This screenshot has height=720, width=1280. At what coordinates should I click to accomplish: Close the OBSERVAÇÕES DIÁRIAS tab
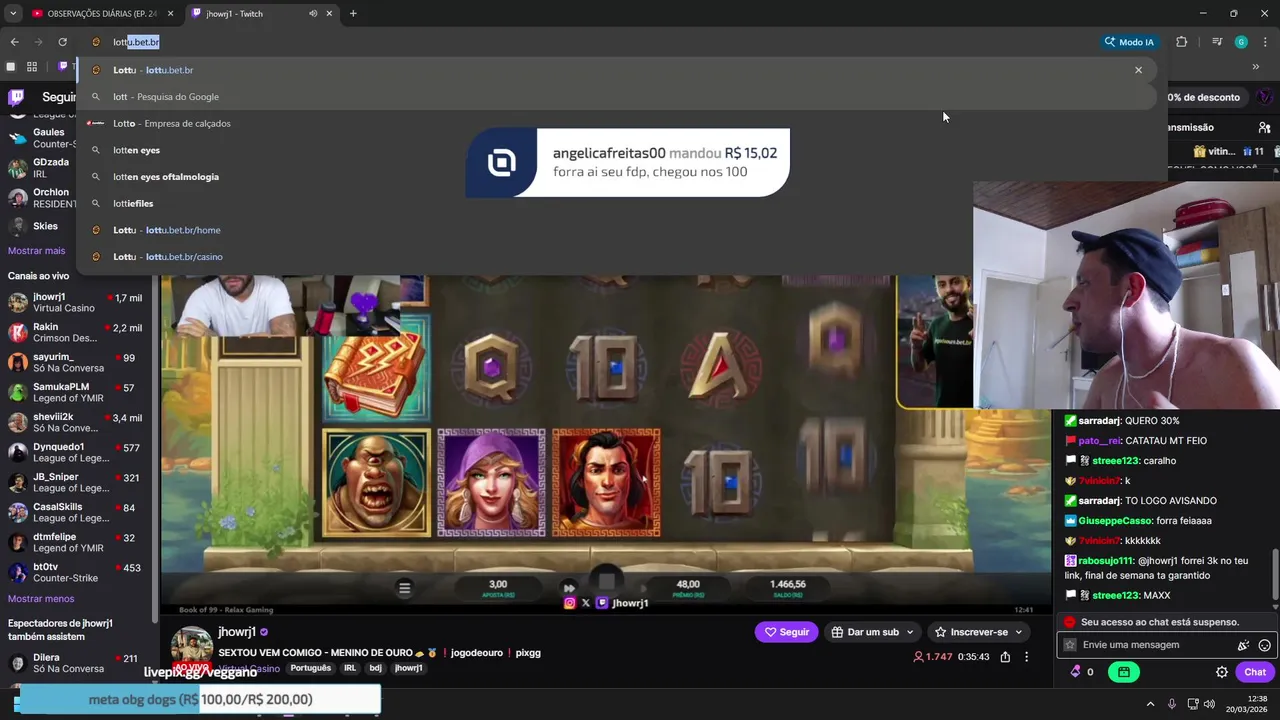pyautogui.click(x=171, y=13)
